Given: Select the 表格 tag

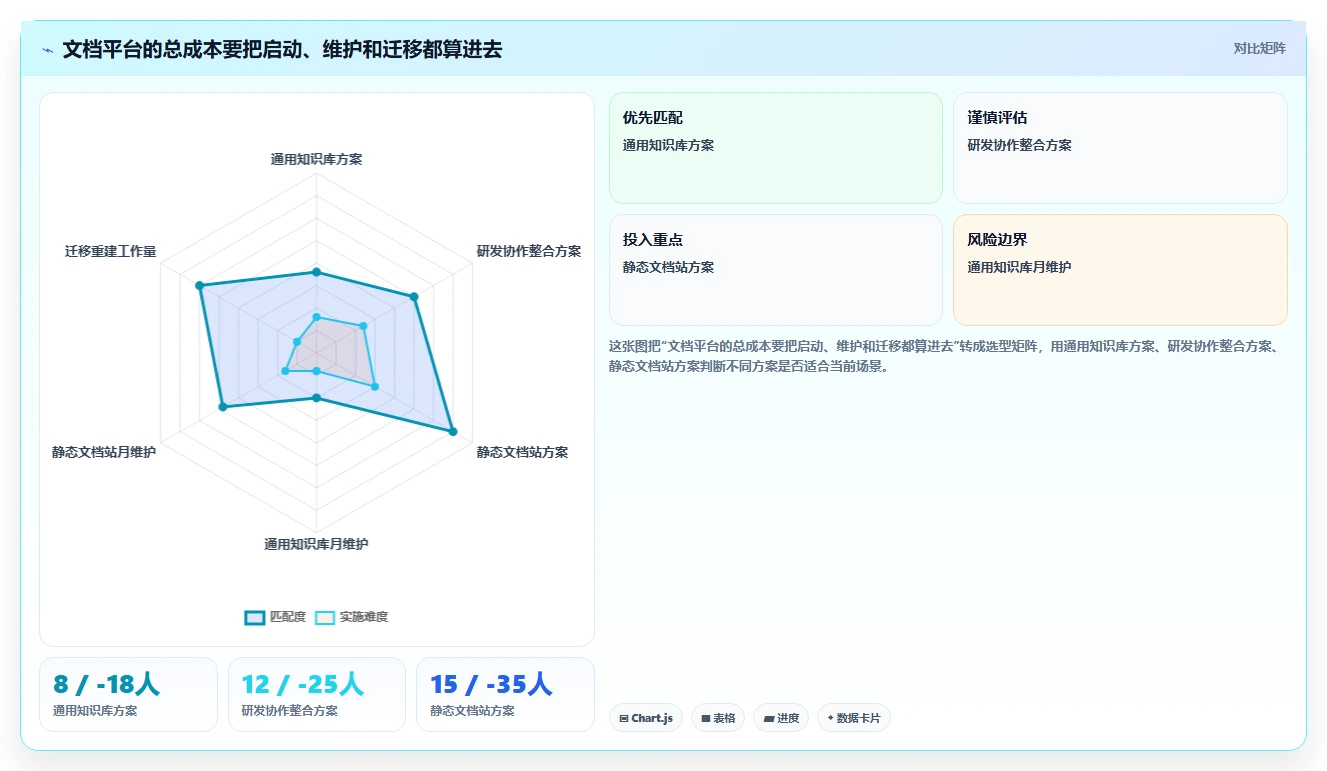Looking at the screenshot, I should [x=718, y=718].
